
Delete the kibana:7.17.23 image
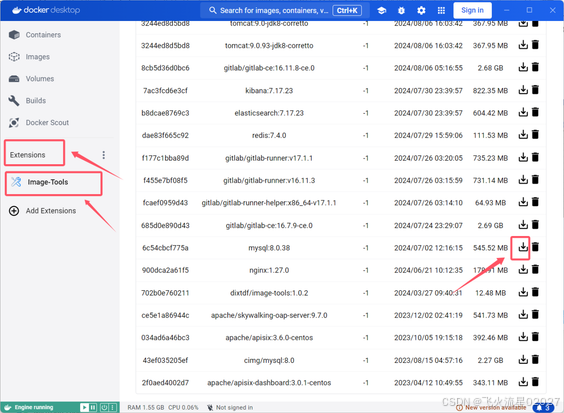(x=536, y=90)
